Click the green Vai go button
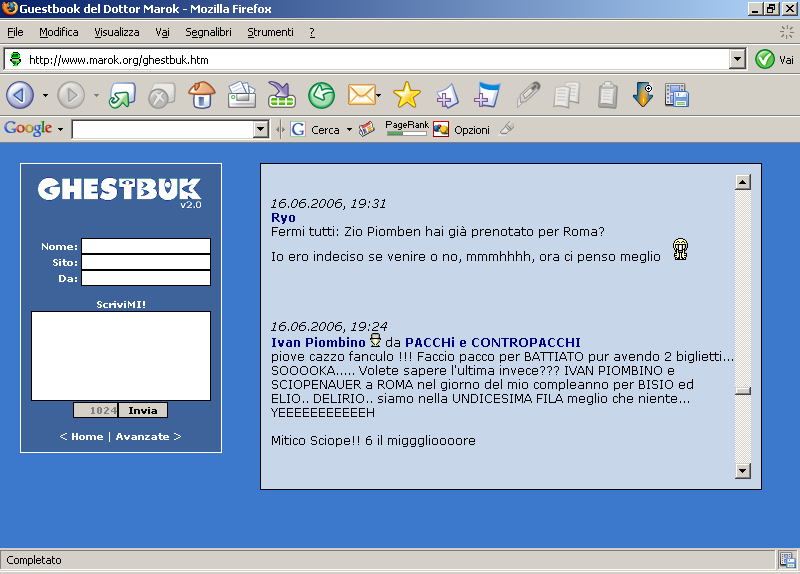 coord(765,59)
